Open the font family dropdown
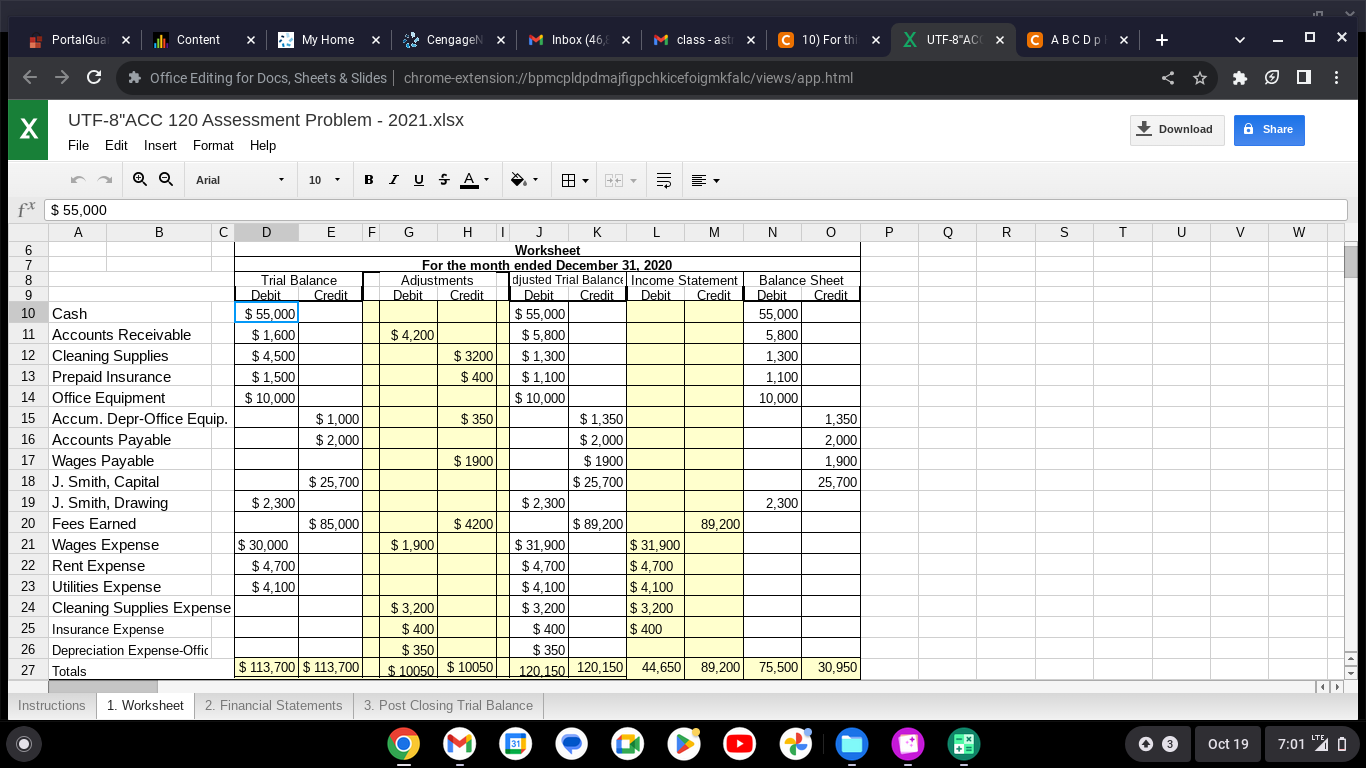The width and height of the screenshot is (1366, 768). coord(240,180)
